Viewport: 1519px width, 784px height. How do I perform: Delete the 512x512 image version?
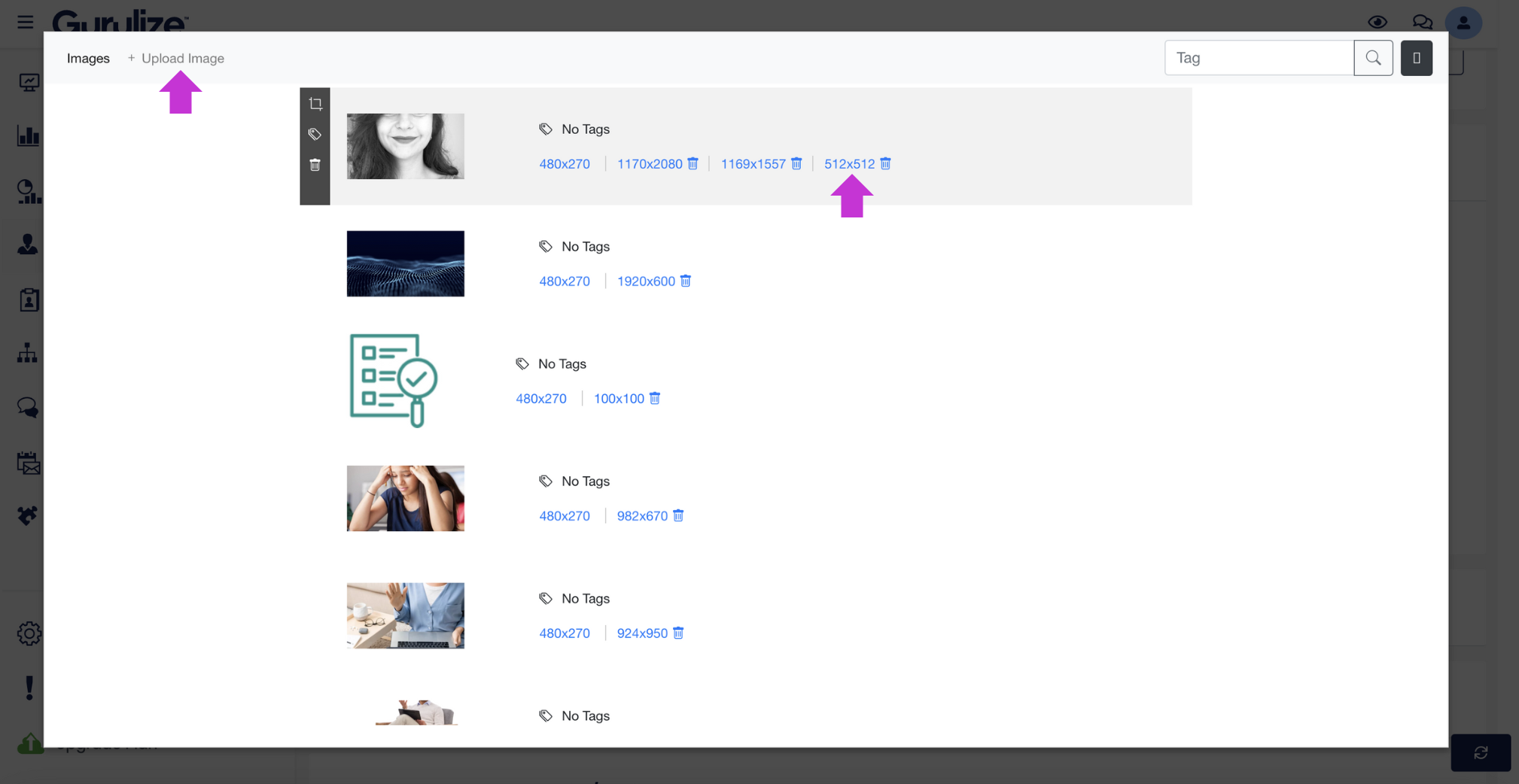pyautogui.click(x=886, y=163)
